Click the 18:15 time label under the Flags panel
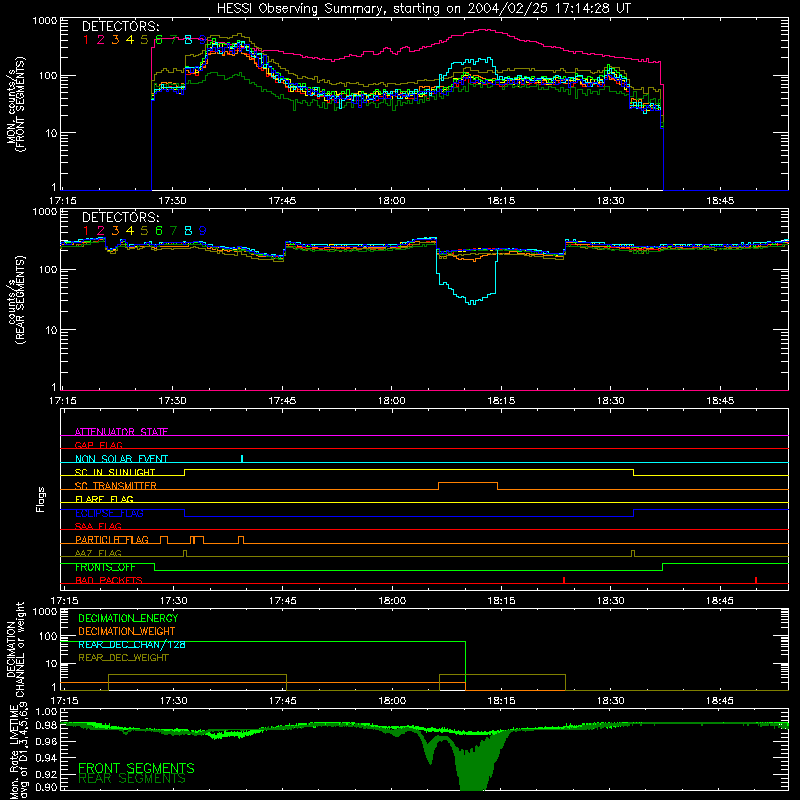This screenshot has height=800, width=800. point(501,601)
